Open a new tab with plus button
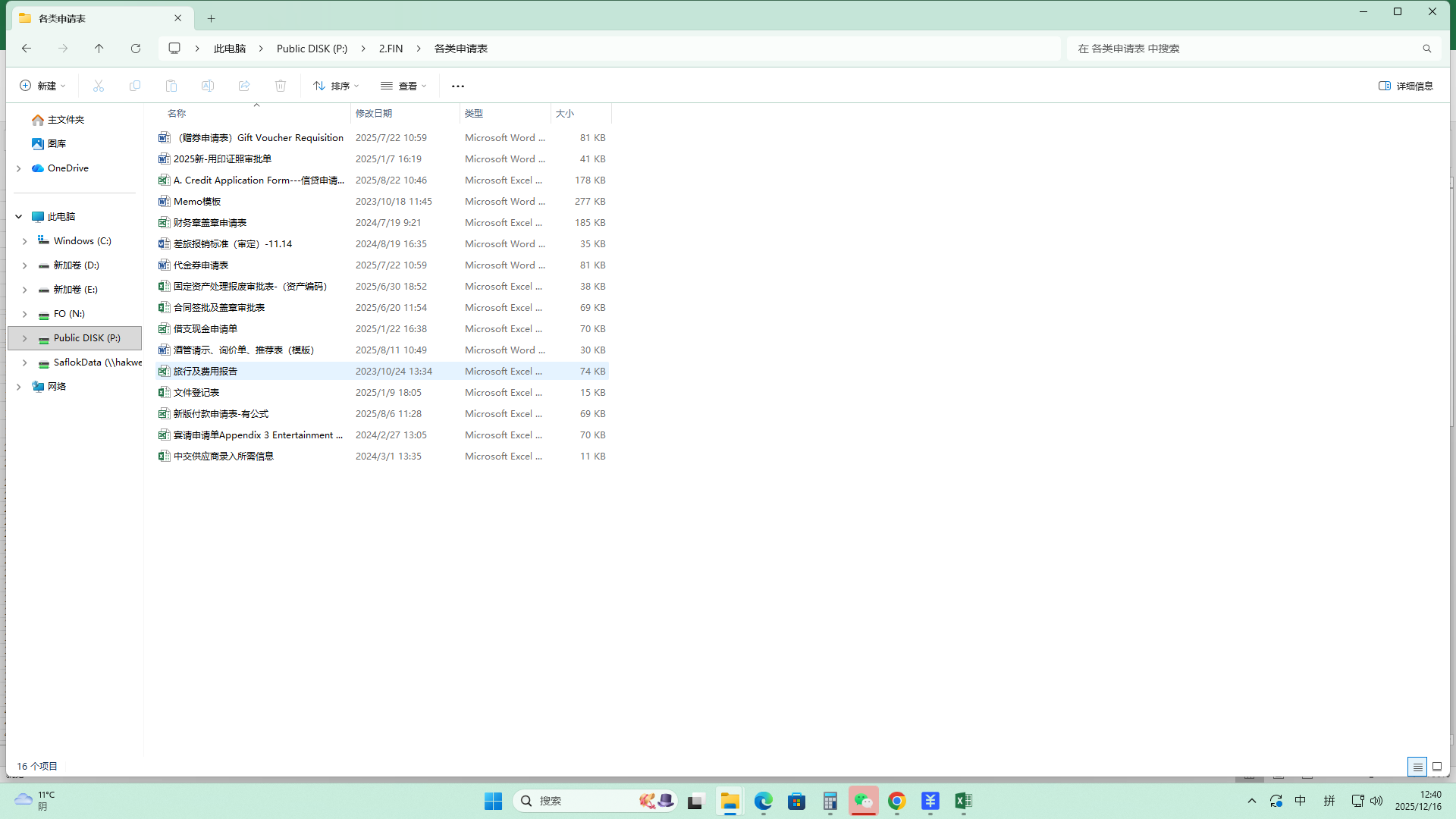This screenshot has width=1456, height=819. [x=212, y=18]
